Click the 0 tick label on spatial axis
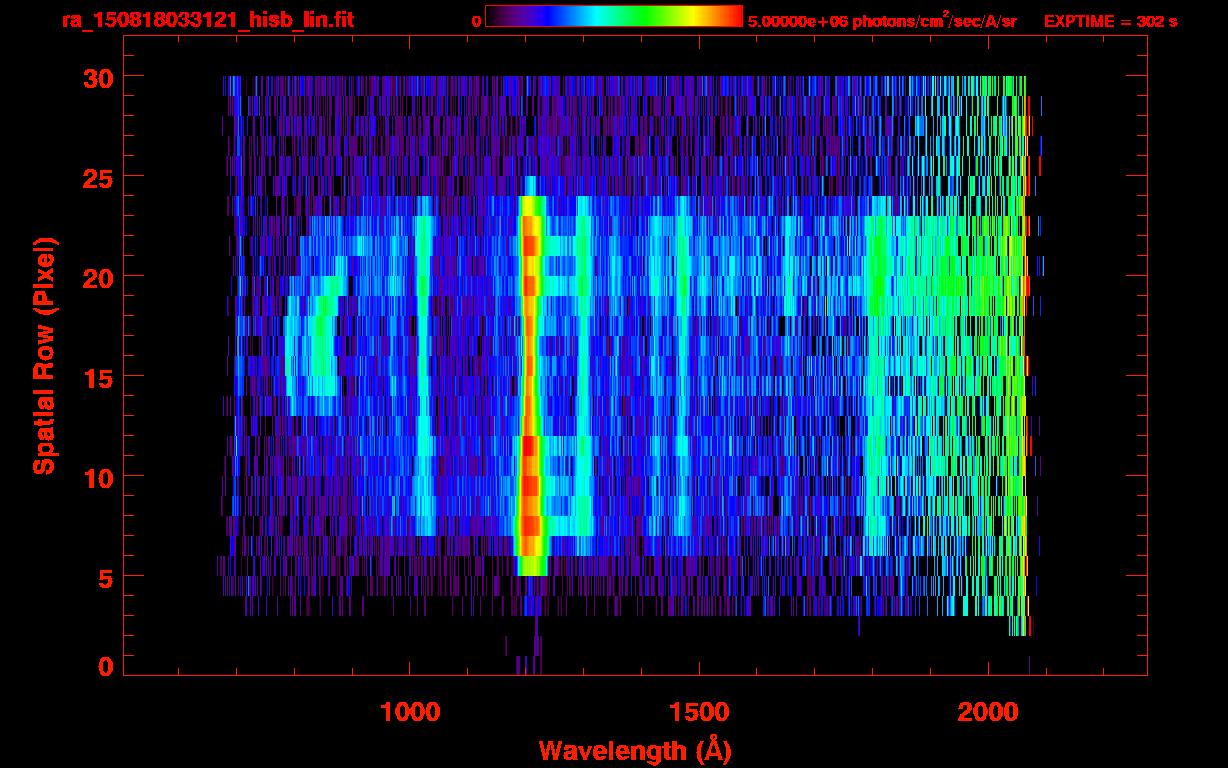The image size is (1228, 768). [105, 666]
